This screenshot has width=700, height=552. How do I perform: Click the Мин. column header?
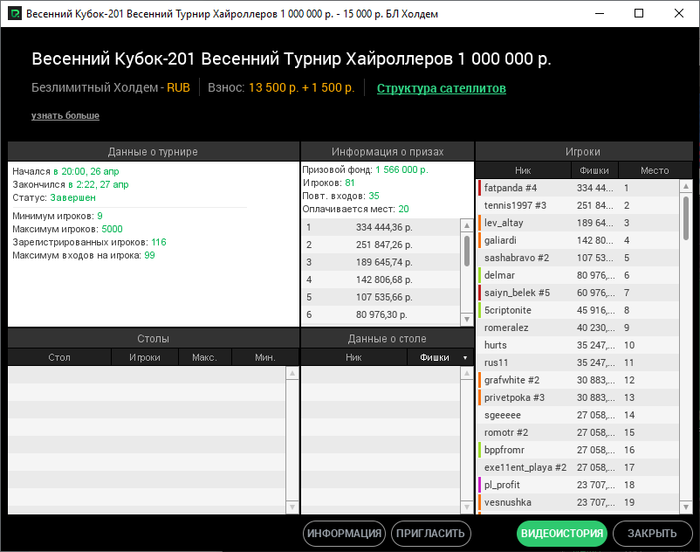tap(265, 357)
